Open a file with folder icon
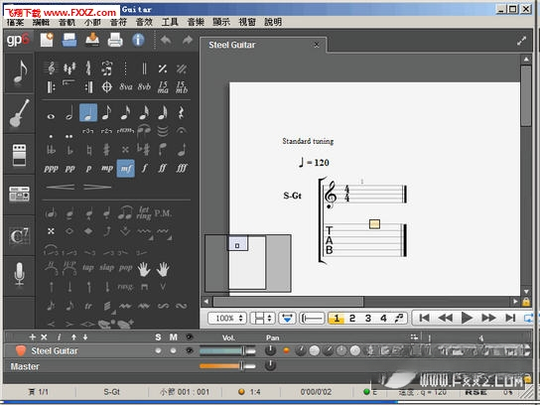The height and width of the screenshot is (405, 540). [69, 40]
